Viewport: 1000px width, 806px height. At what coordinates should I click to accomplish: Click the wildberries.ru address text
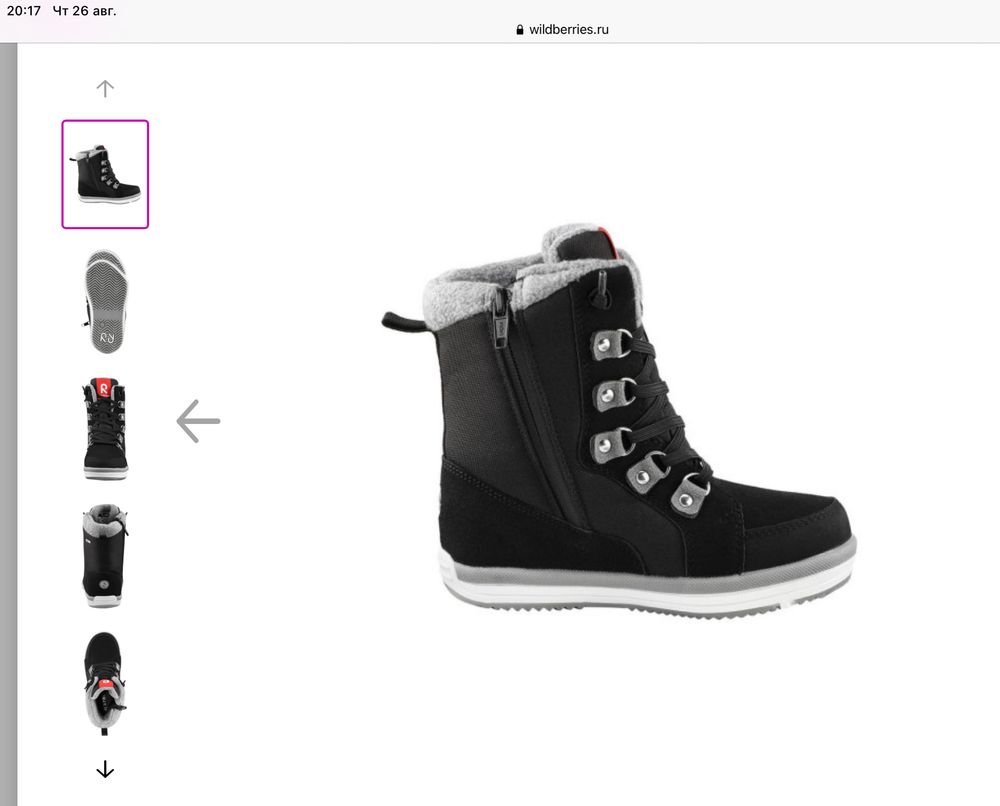pos(569,29)
